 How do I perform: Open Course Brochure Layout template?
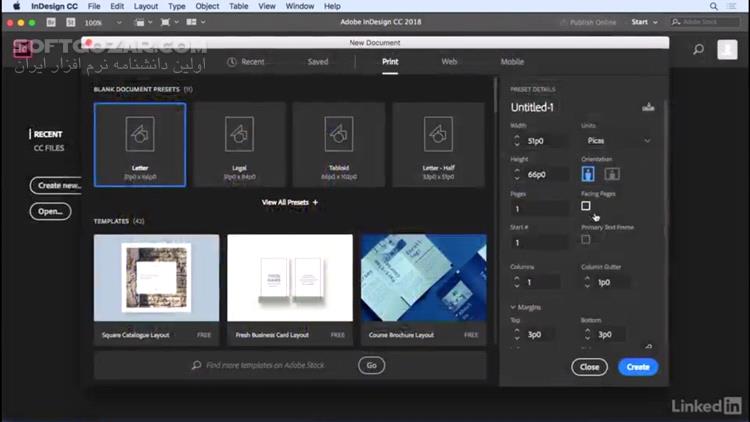424,290
